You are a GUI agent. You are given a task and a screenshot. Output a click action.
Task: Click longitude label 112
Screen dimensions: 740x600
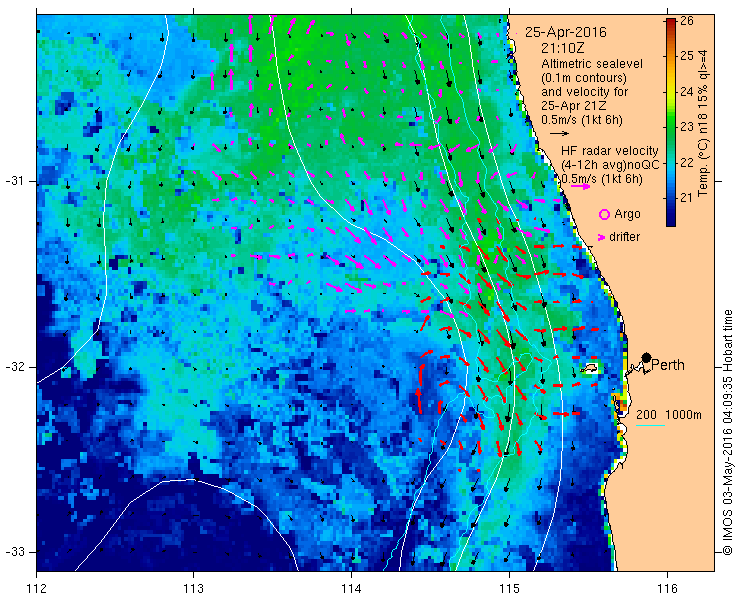point(36,589)
